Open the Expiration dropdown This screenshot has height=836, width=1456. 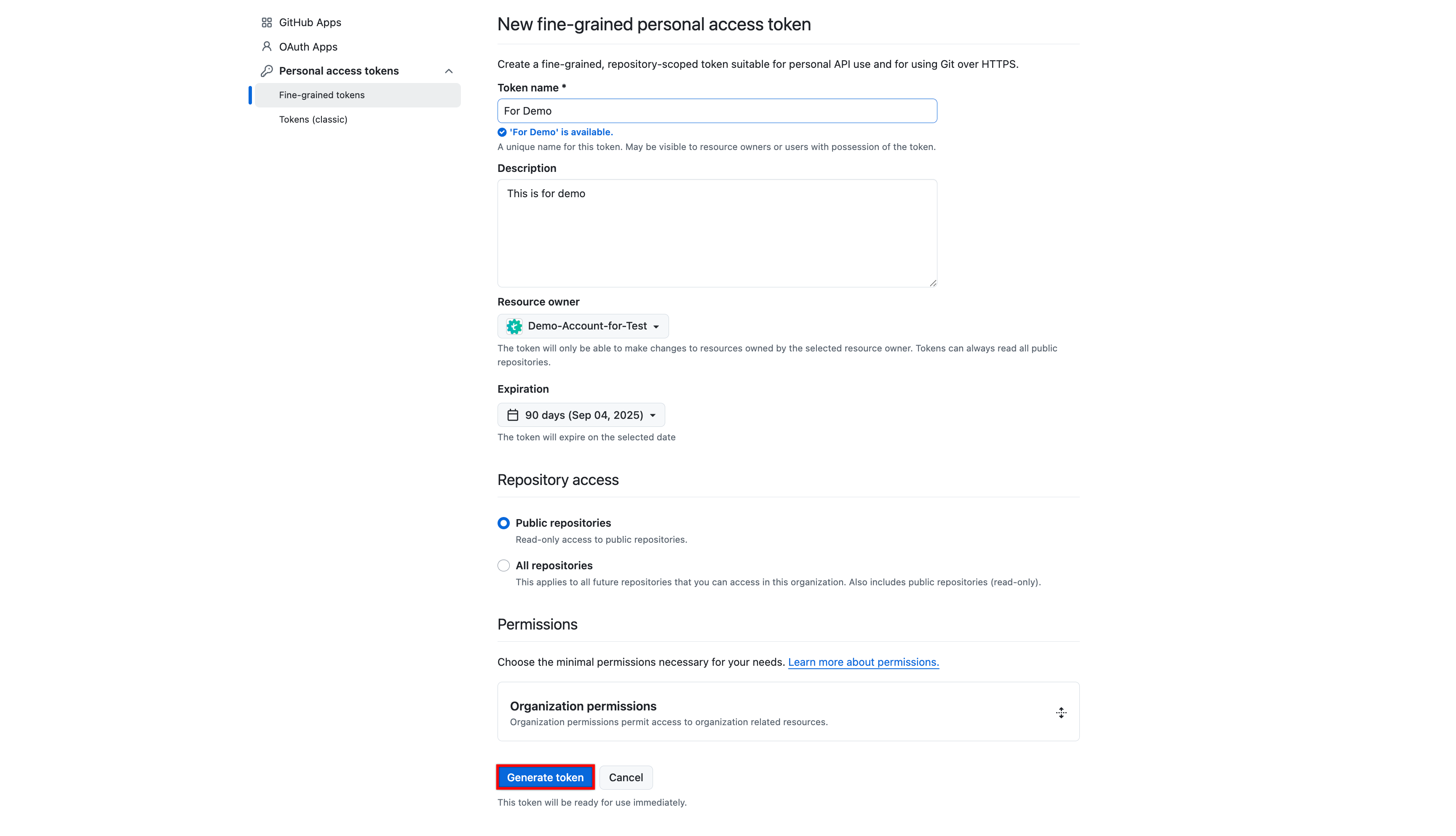[581, 415]
